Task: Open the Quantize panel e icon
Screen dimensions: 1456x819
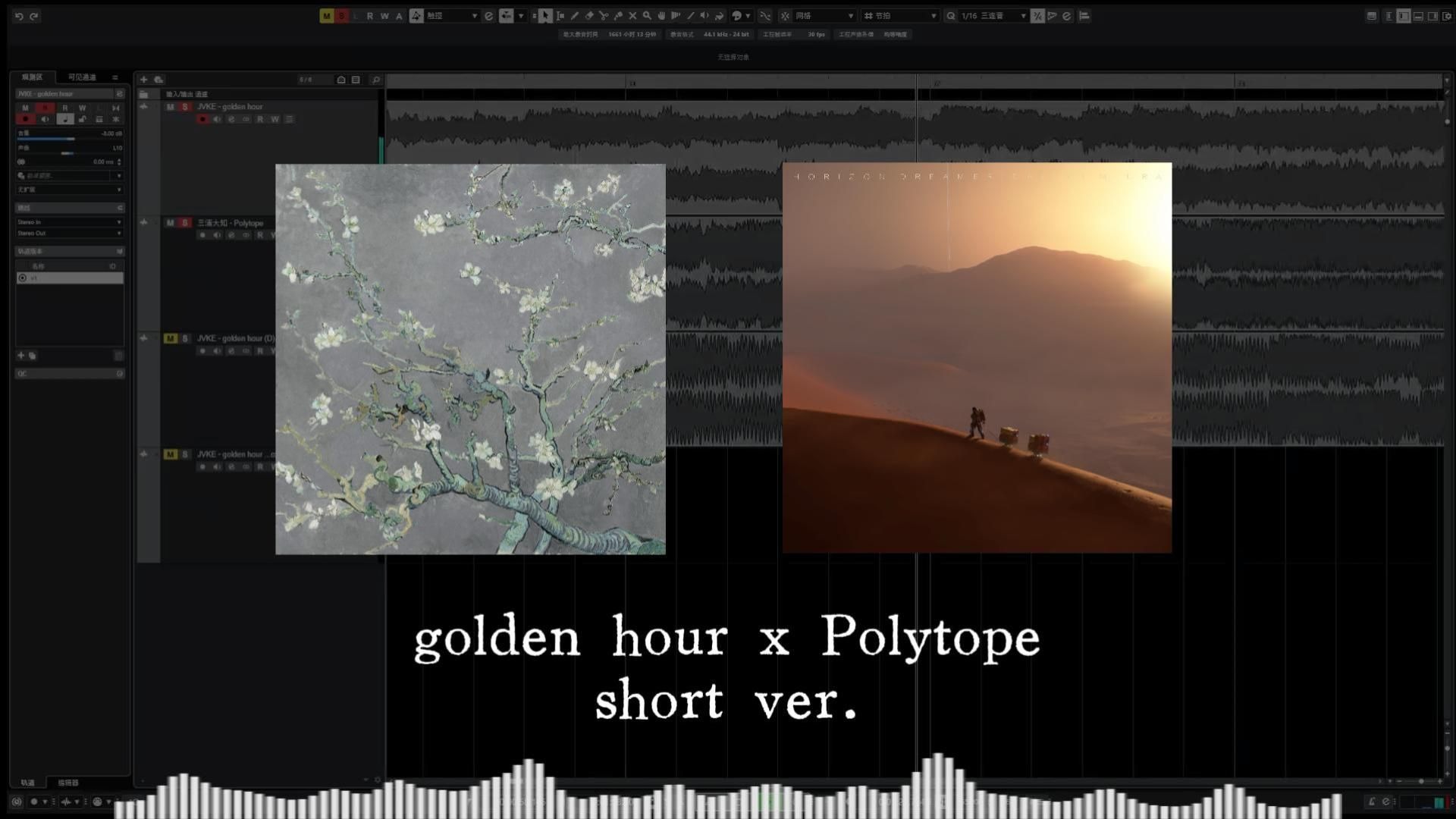Action: point(1066,16)
